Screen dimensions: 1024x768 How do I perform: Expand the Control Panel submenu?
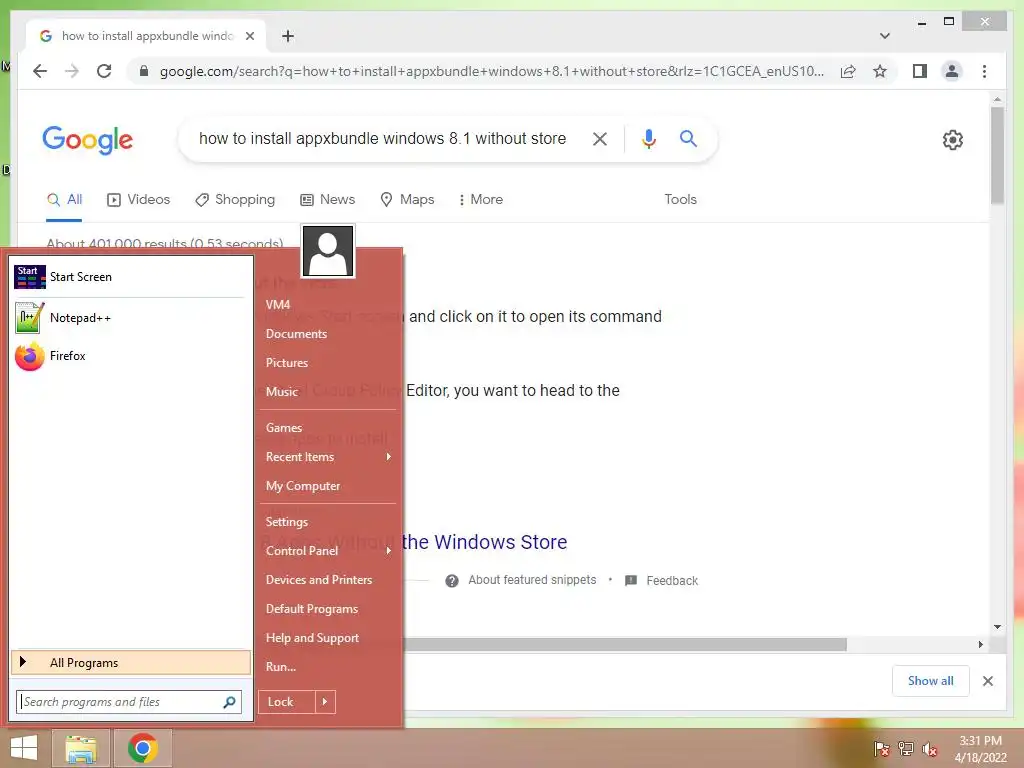[328, 551]
